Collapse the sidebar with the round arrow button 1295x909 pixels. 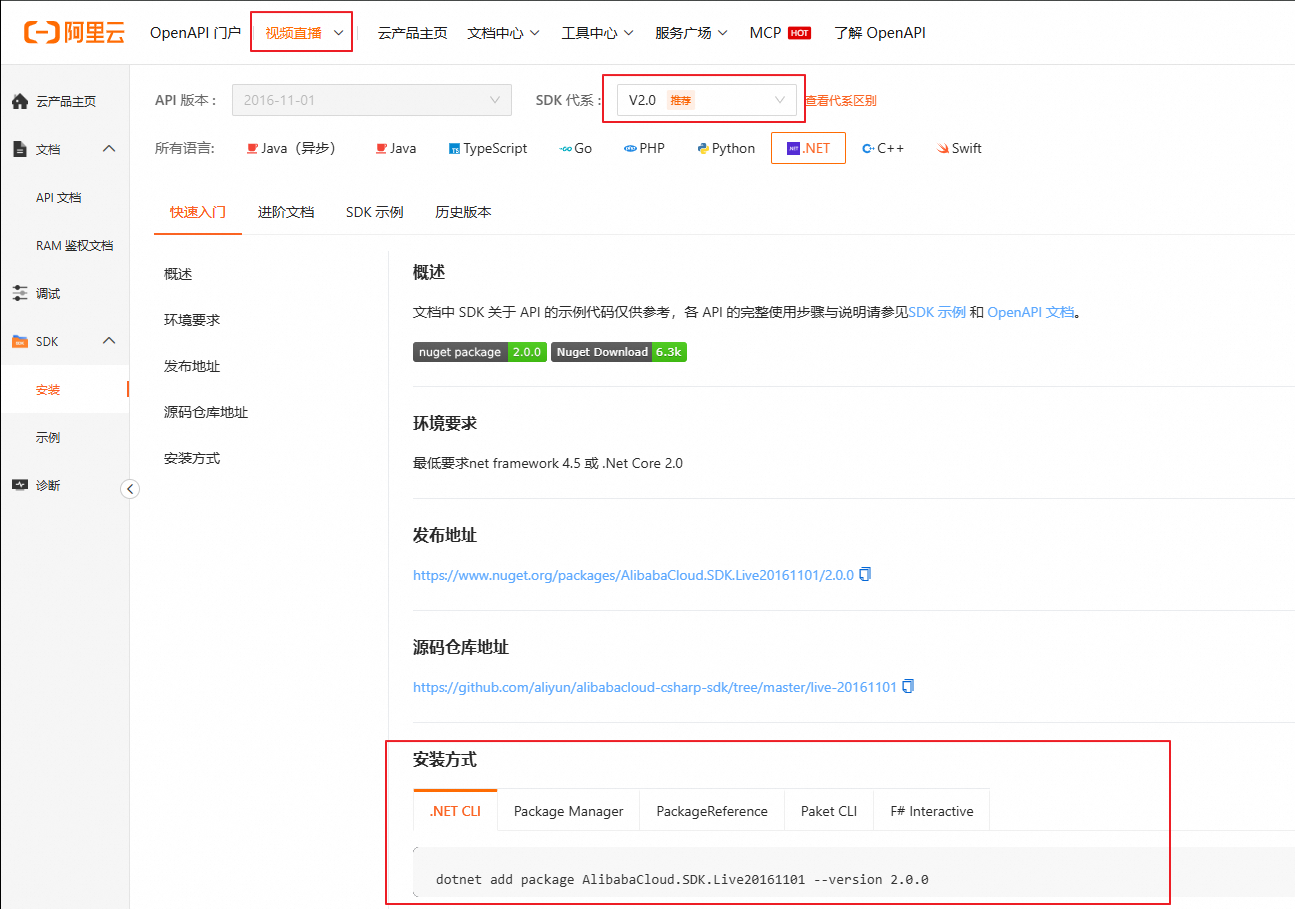[130, 489]
